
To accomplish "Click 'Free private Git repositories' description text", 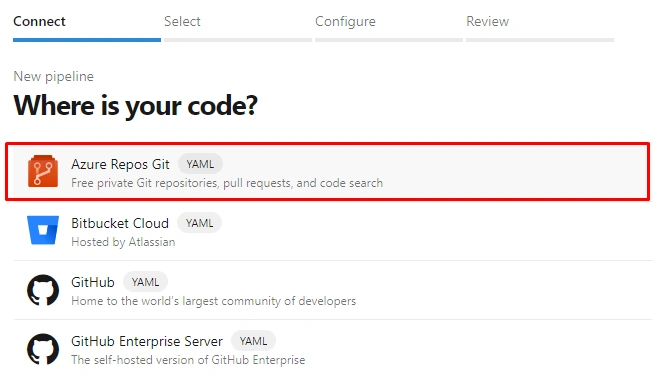I will pyautogui.click(x=227, y=183).
